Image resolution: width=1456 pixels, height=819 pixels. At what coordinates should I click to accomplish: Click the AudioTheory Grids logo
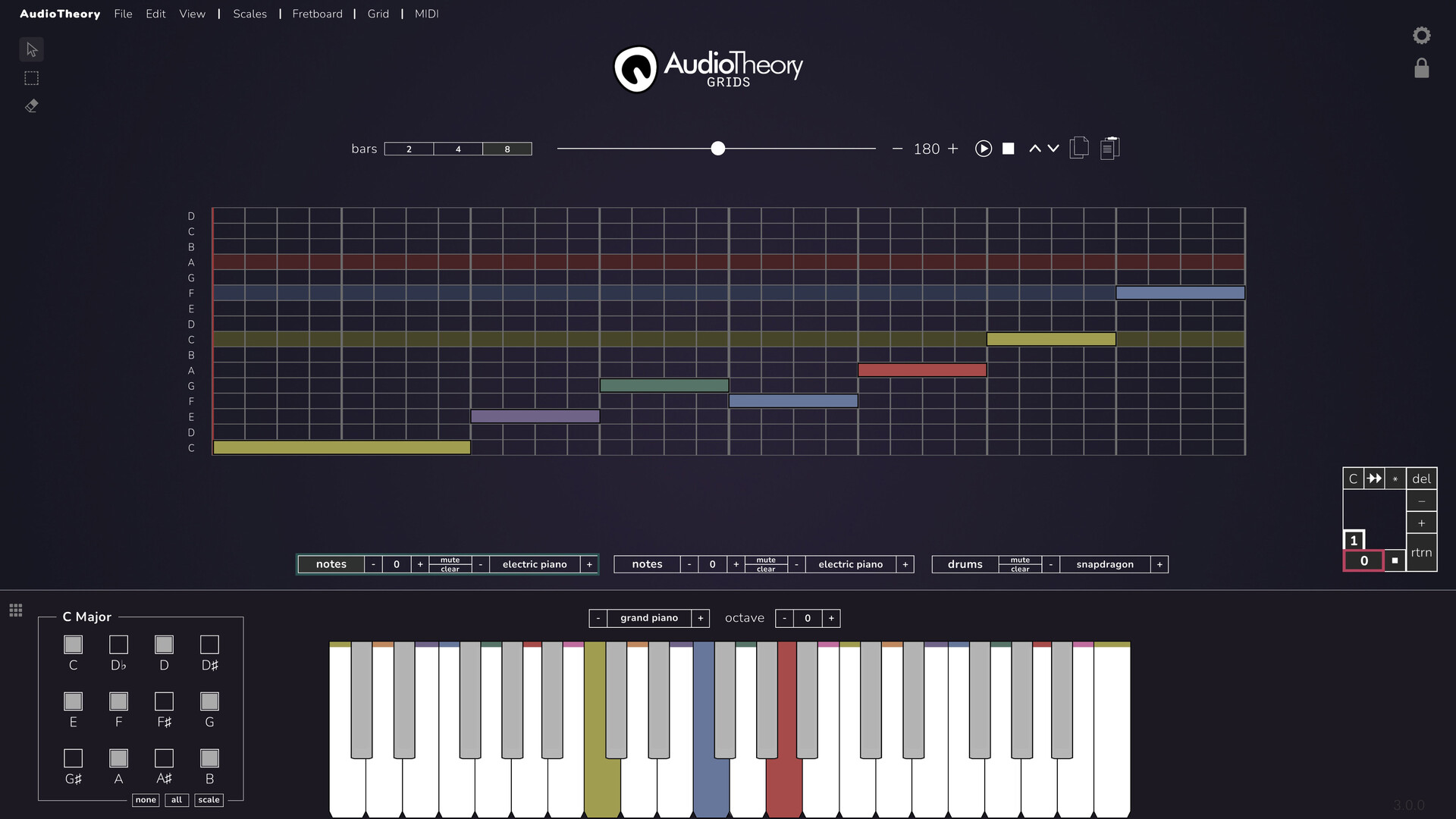click(708, 68)
